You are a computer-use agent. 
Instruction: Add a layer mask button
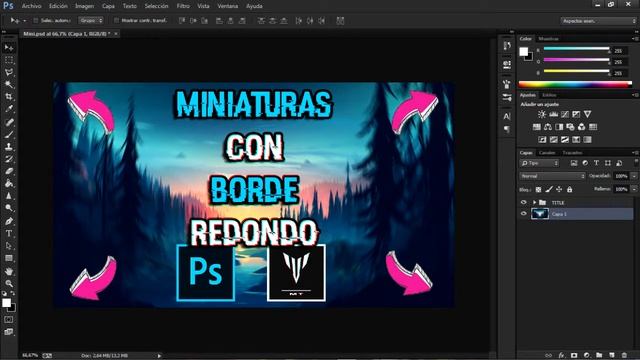pyautogui.click(x=574, y=356)
